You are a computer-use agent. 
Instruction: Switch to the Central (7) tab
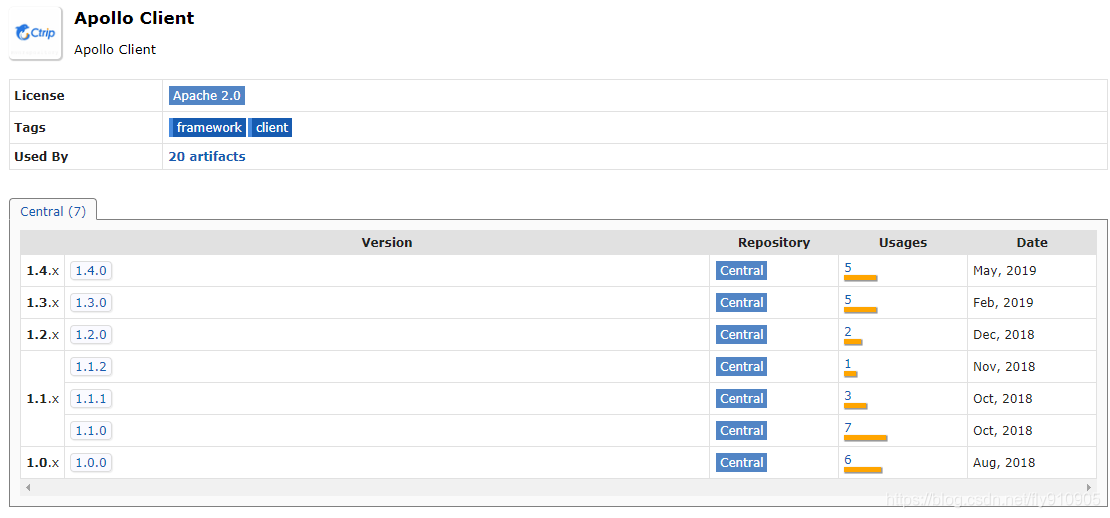(53, 212)
